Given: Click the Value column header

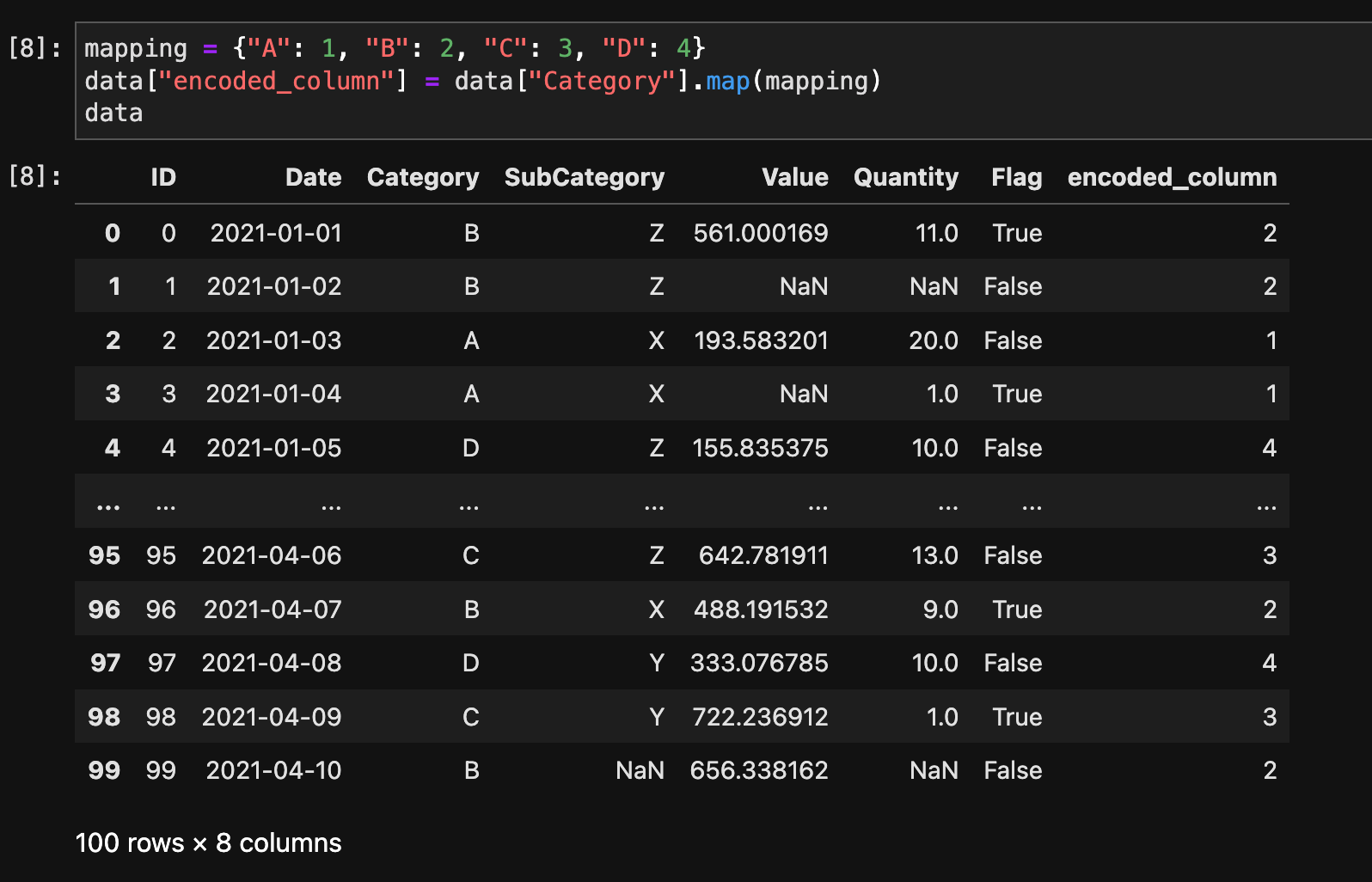Looking at the screenshot, I should [795, 177].
